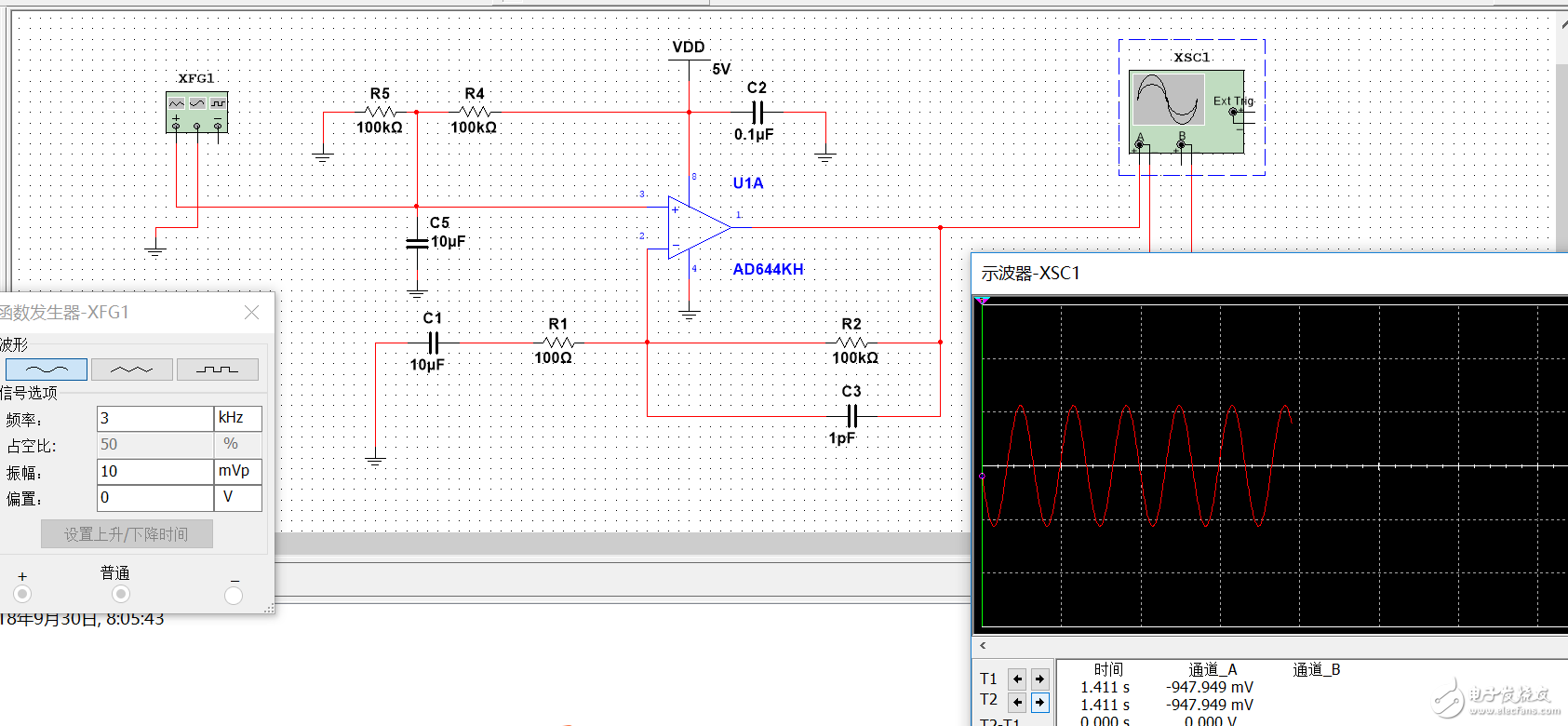
Task: Select resistor R5 symbol
Action: [x=380, y=112]
